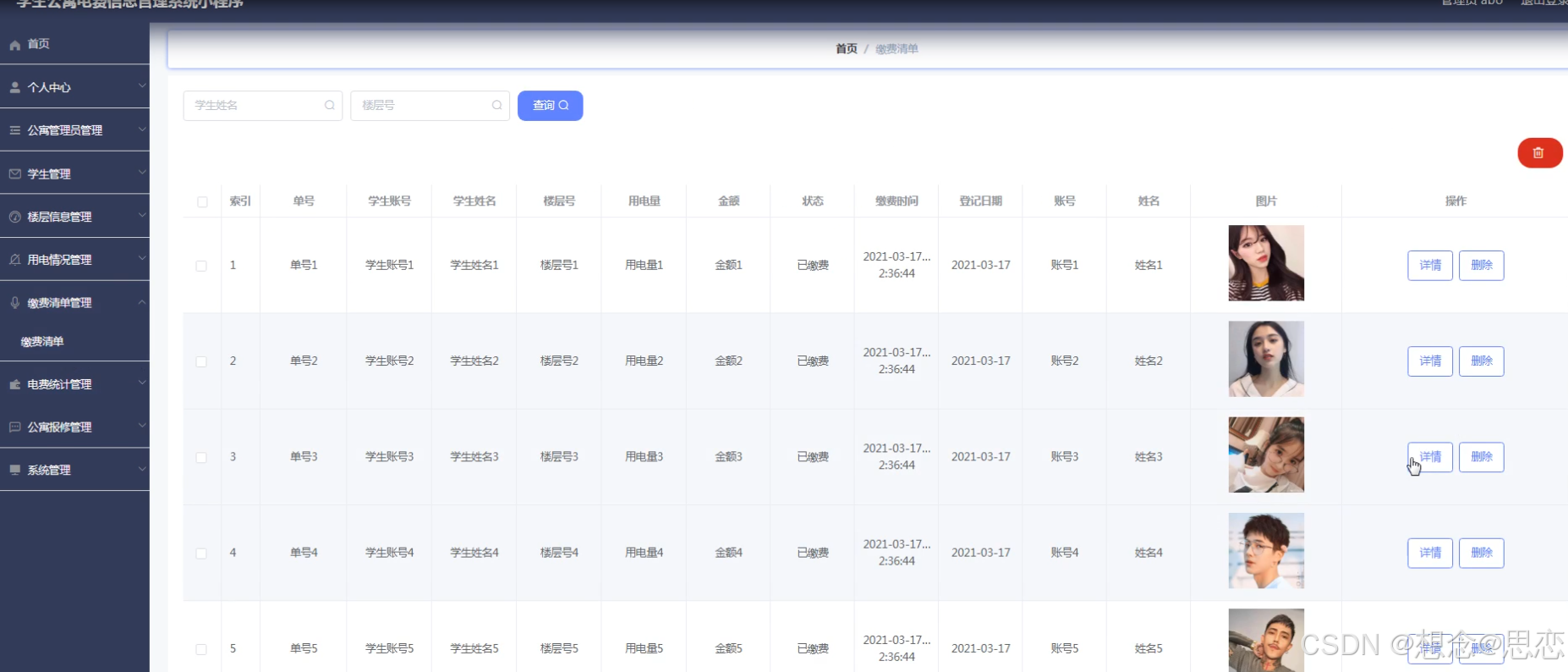Click the red trash batch-delete button
This screenshot has width=1568, height=672.
pos(1539,153)
